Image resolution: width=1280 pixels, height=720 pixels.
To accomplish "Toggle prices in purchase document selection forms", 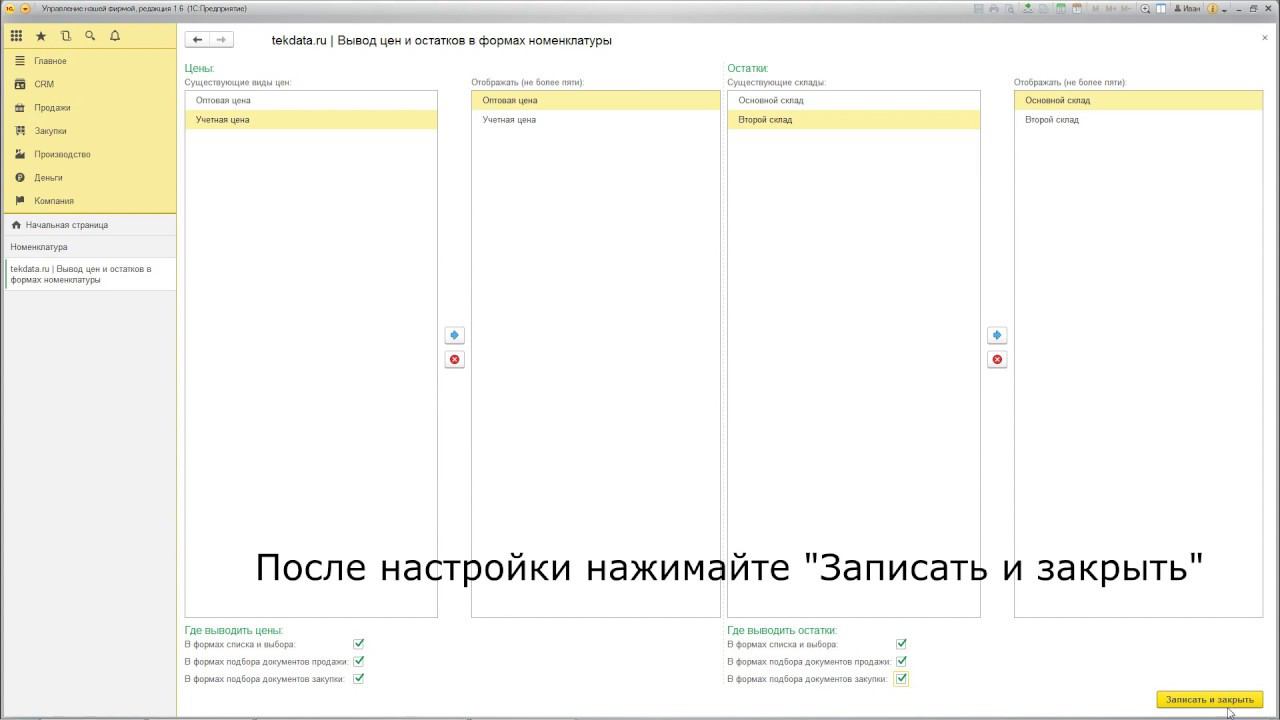I will coord(359,678).
